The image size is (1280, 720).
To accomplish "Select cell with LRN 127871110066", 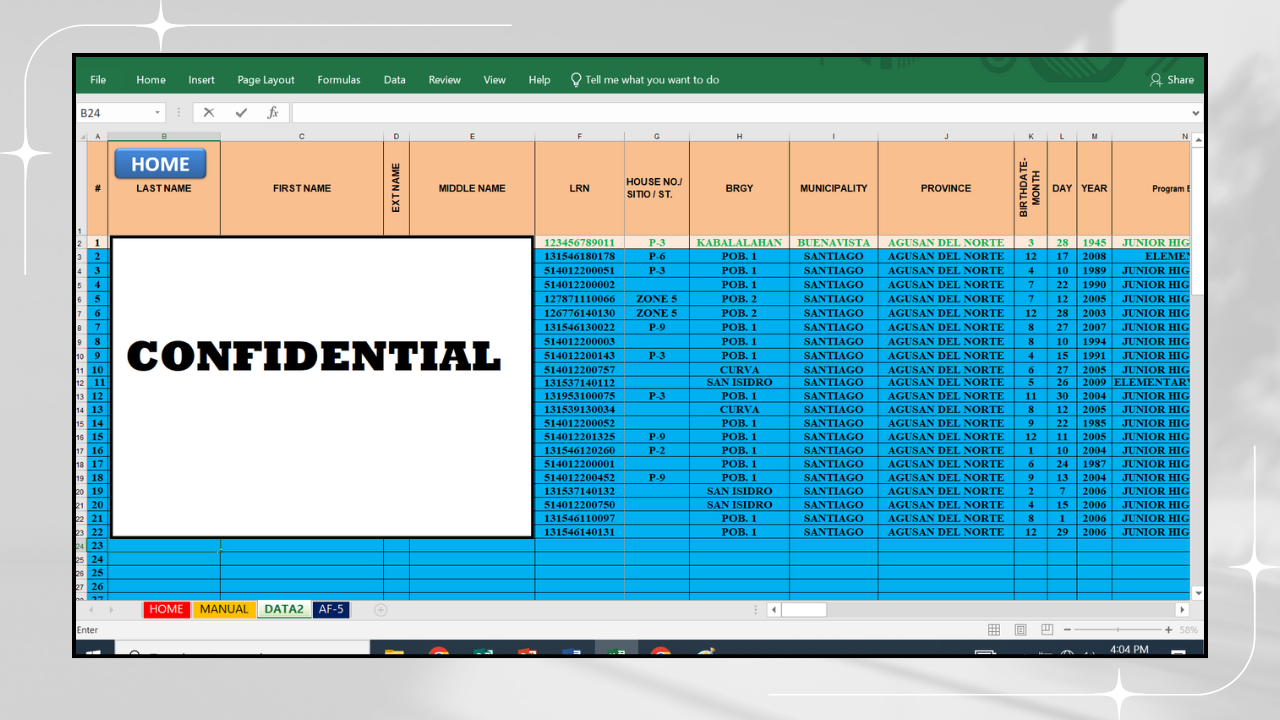I will (x=579, y=299).
